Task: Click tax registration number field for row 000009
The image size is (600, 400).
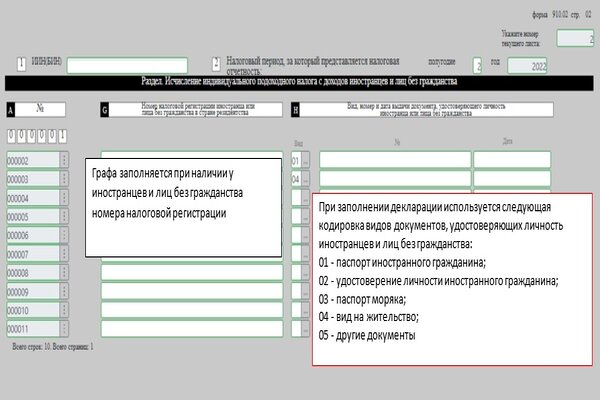Action: [191, 292]
